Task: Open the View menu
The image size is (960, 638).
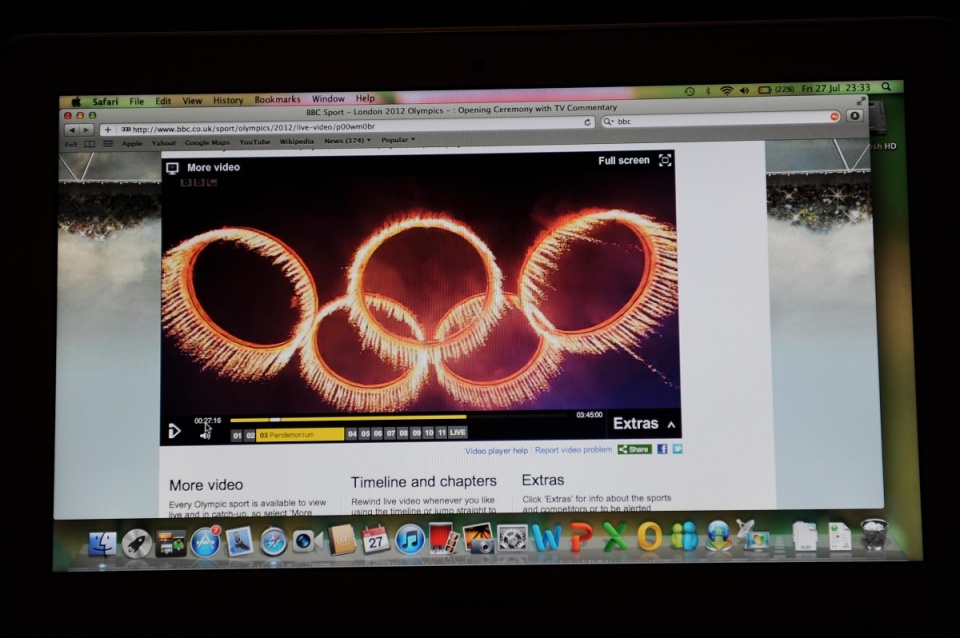Action: 192,100
